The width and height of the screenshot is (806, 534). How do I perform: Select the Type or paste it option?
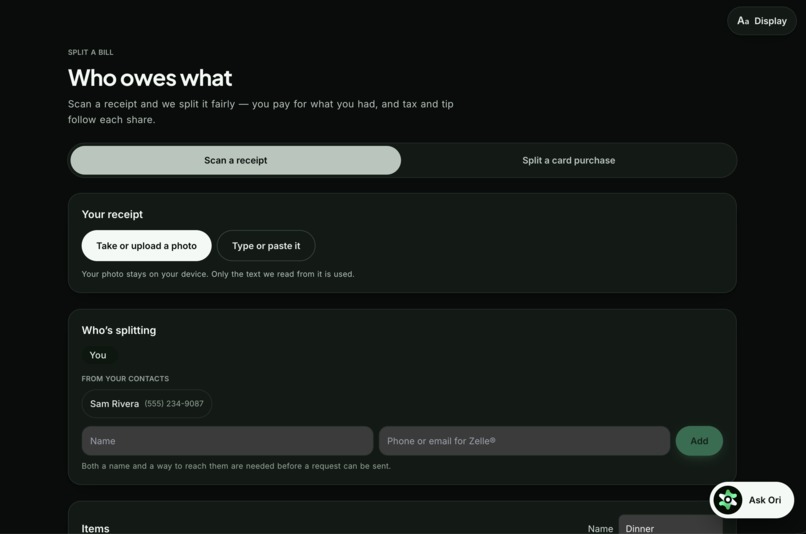point(266,246)
